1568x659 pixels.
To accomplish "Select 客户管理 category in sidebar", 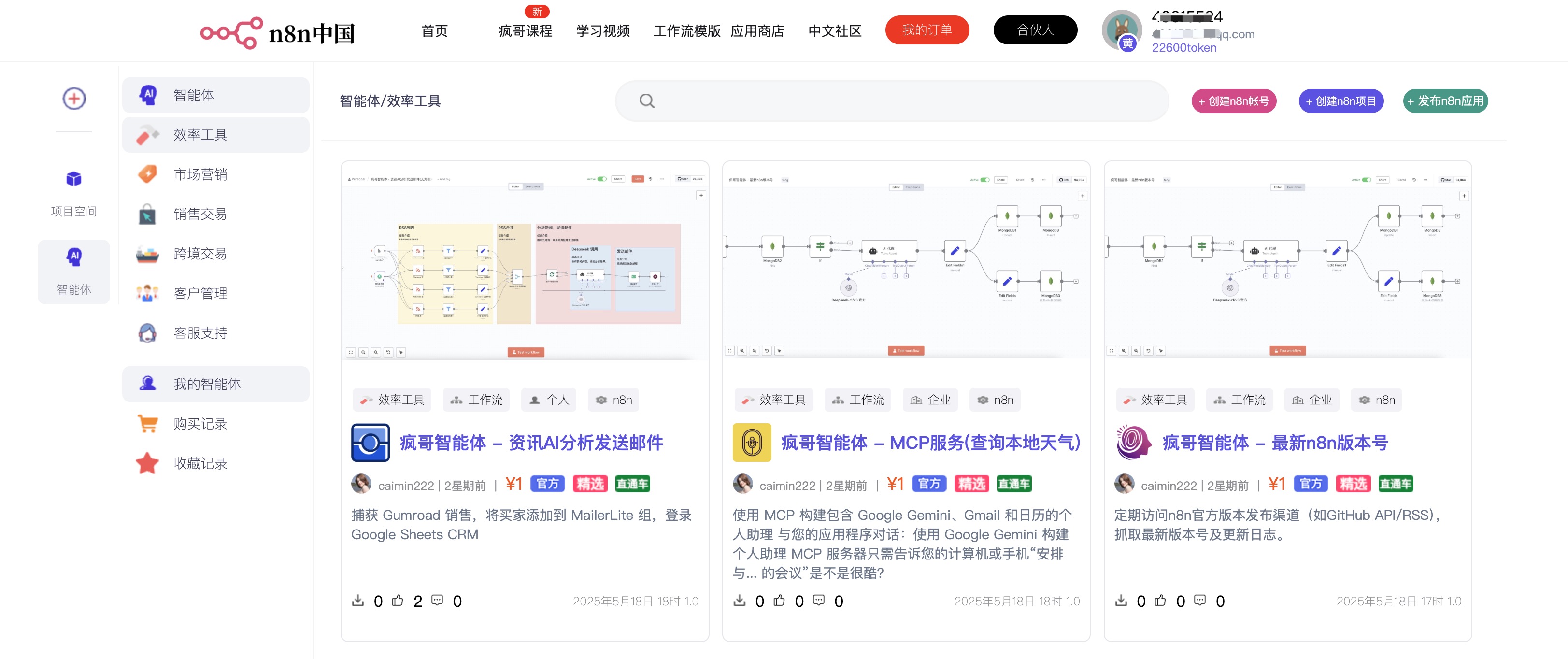I will [x=215, y=293].
